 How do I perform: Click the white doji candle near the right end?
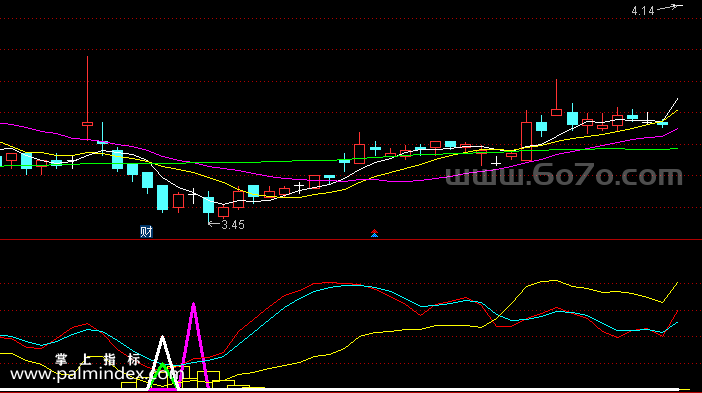[x=647, y=119]
